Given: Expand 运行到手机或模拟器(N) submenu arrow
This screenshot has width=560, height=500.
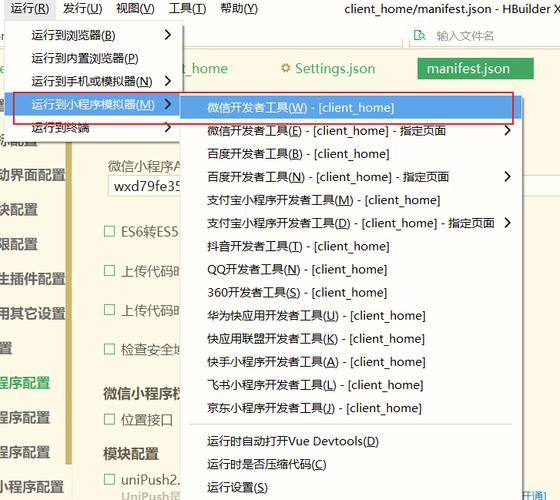Looking at the screenshot, I should pos(168,81).
